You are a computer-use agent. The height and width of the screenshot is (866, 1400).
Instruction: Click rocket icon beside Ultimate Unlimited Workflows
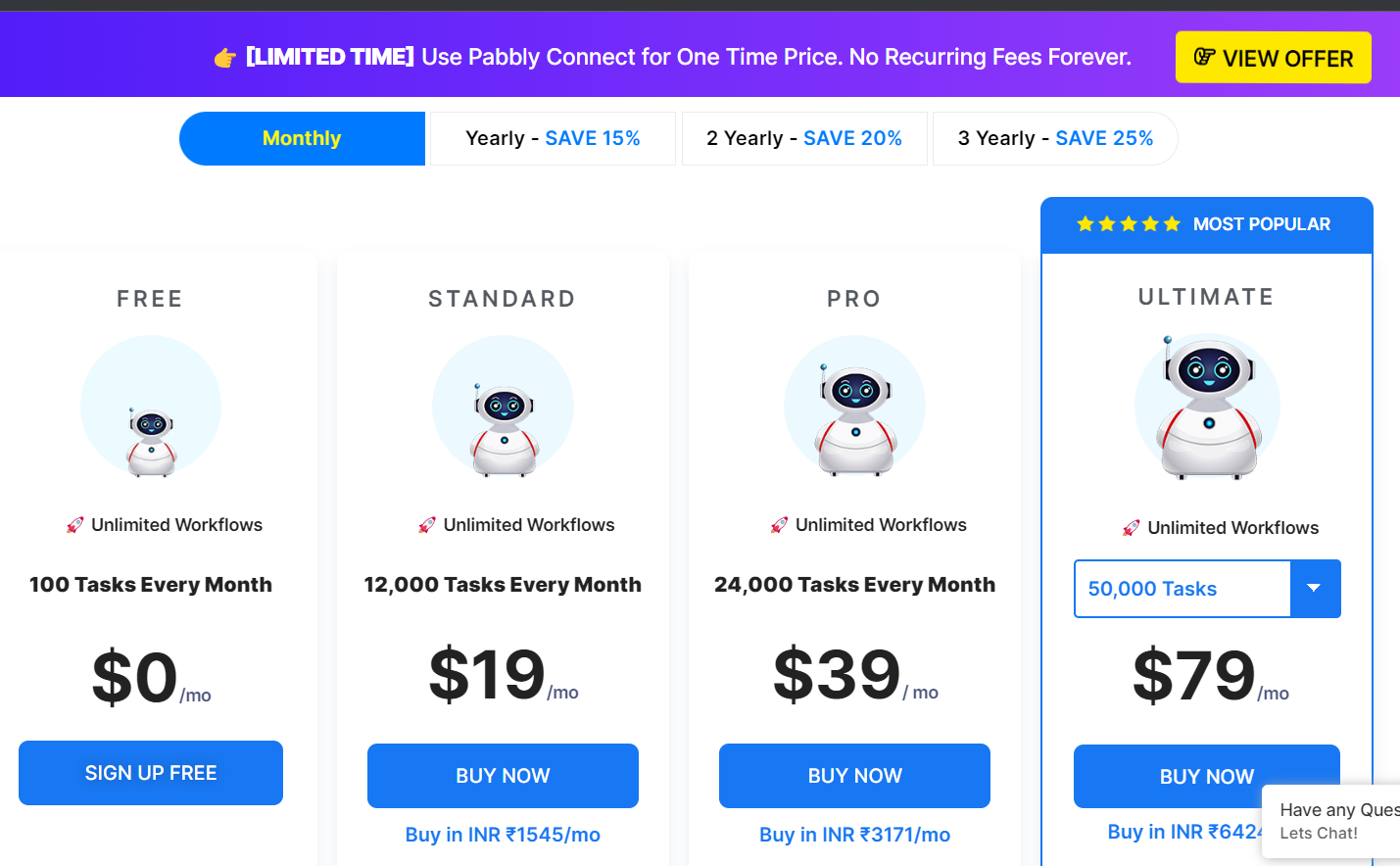1132,528
